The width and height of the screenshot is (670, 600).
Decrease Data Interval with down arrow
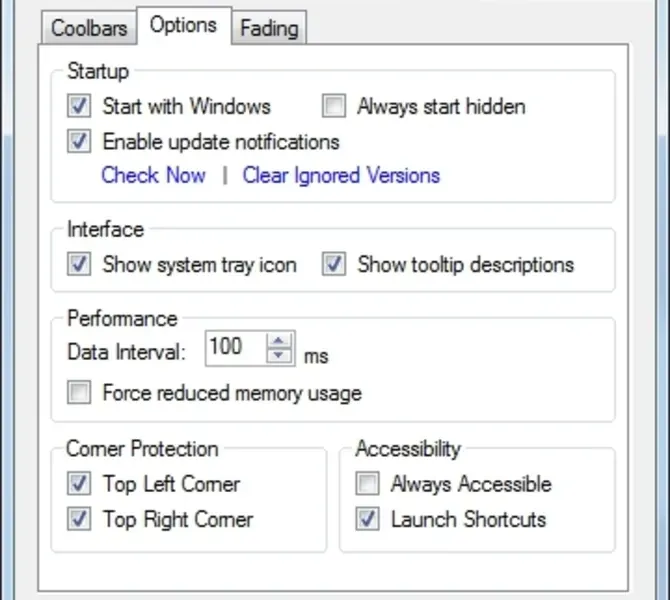[x=279, y=356]
